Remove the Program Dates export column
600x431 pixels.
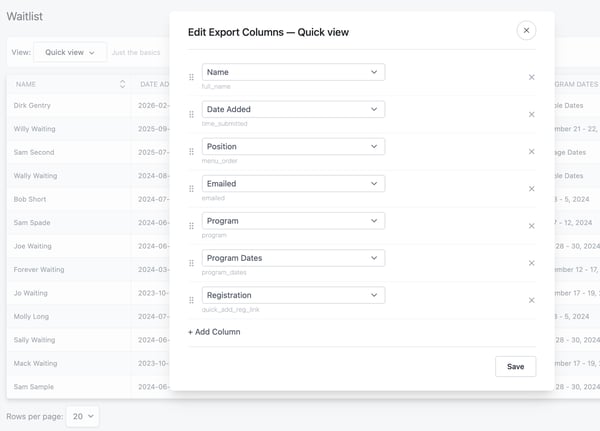[532, 263]
